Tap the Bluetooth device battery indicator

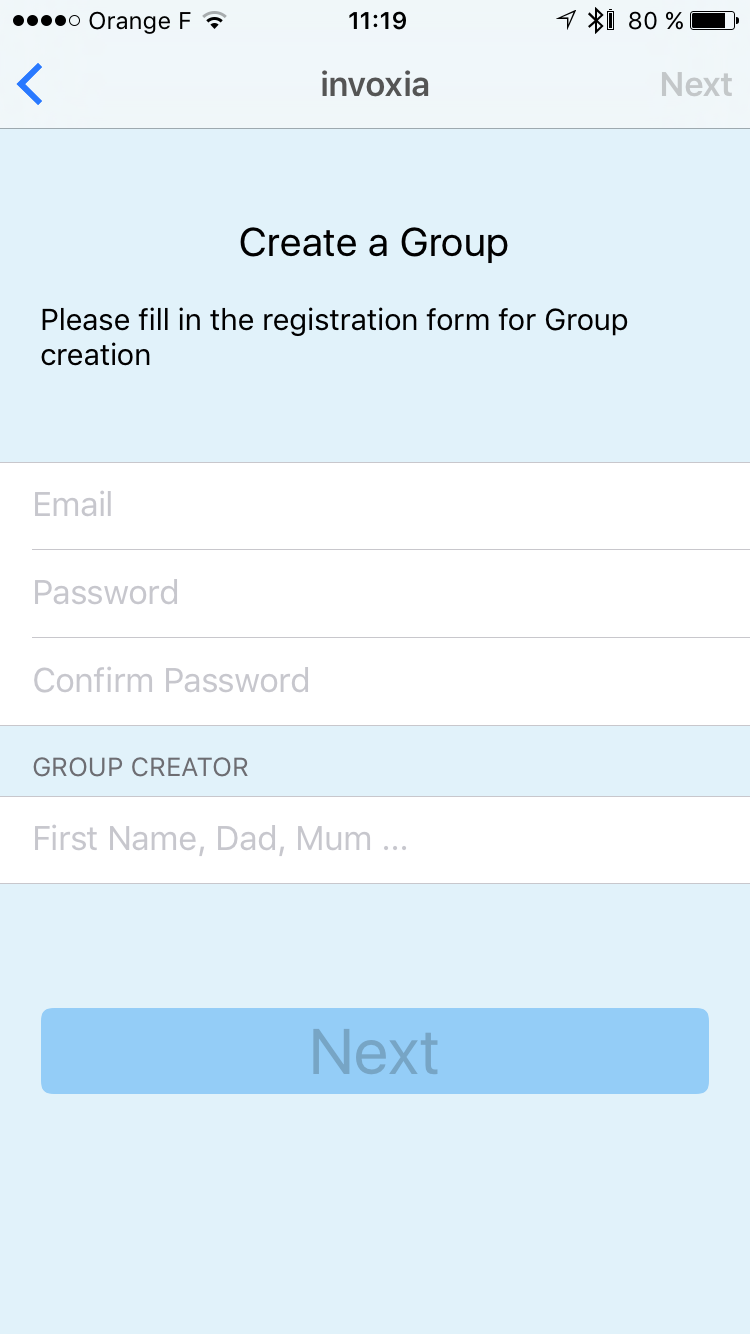(x=610, y=20)
